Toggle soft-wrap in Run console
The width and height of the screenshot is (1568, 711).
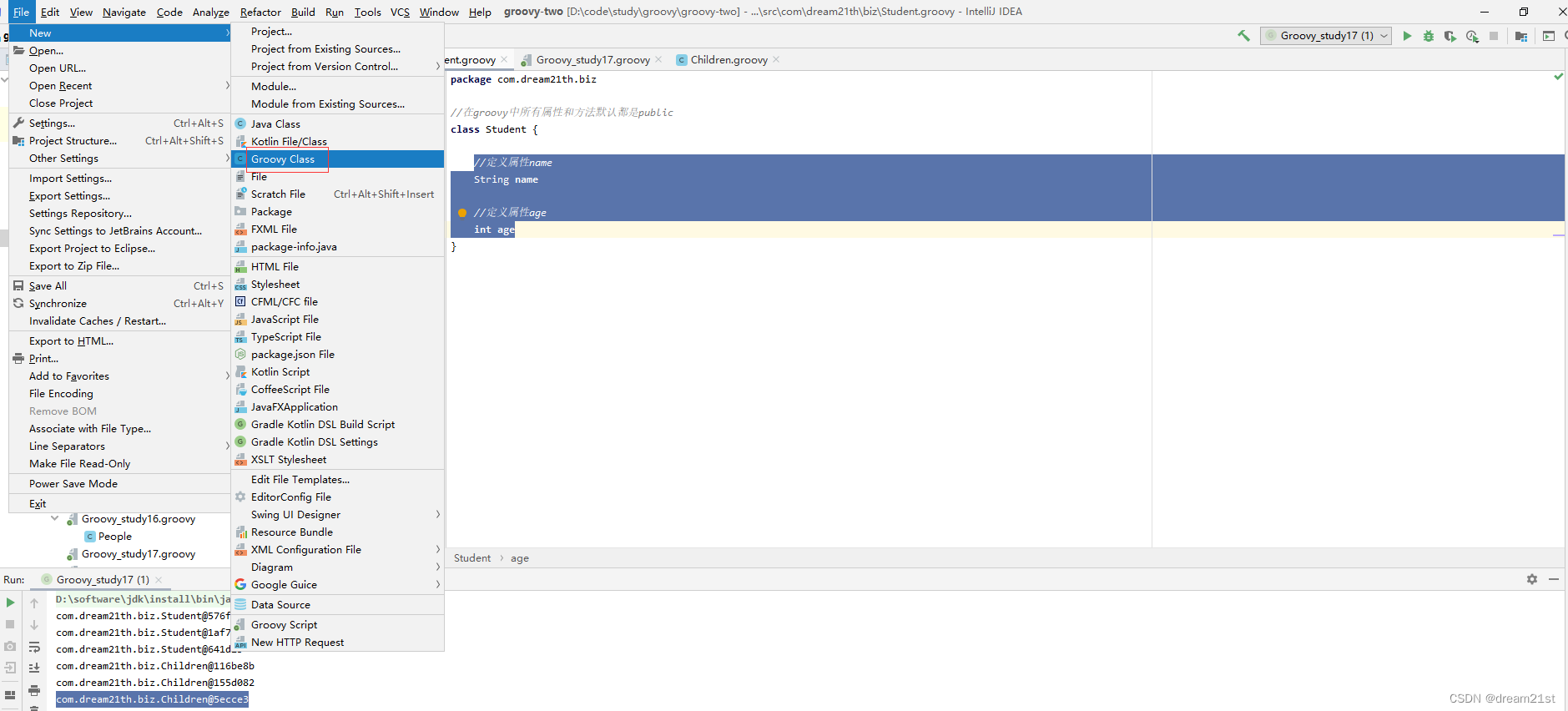(x=34, y=647)
